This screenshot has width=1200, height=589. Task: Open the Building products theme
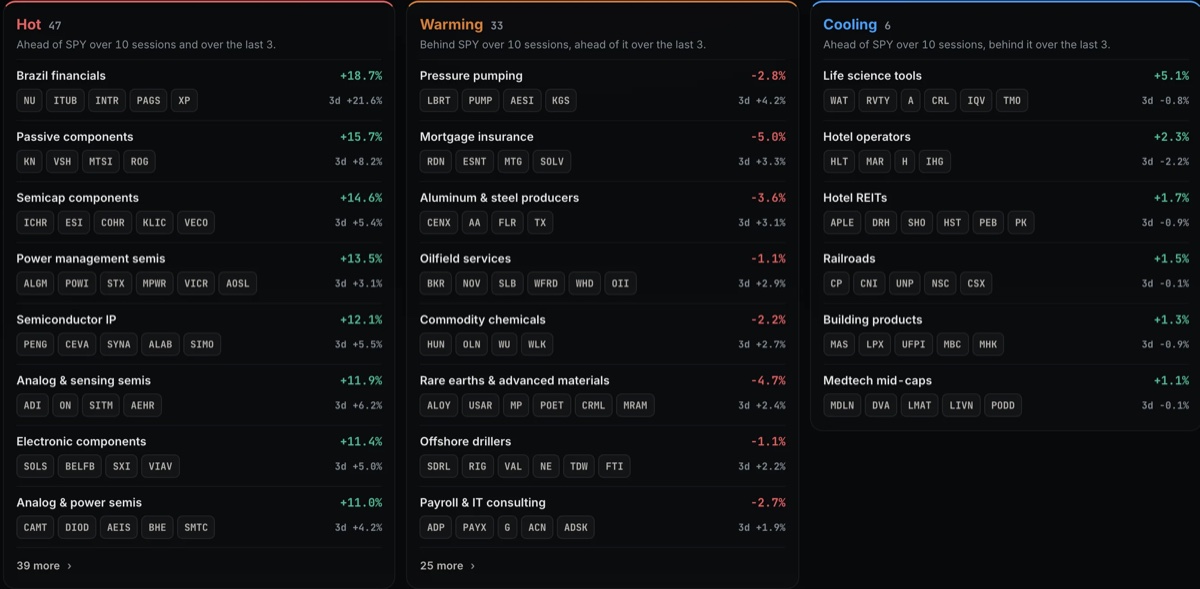(873, 320)
